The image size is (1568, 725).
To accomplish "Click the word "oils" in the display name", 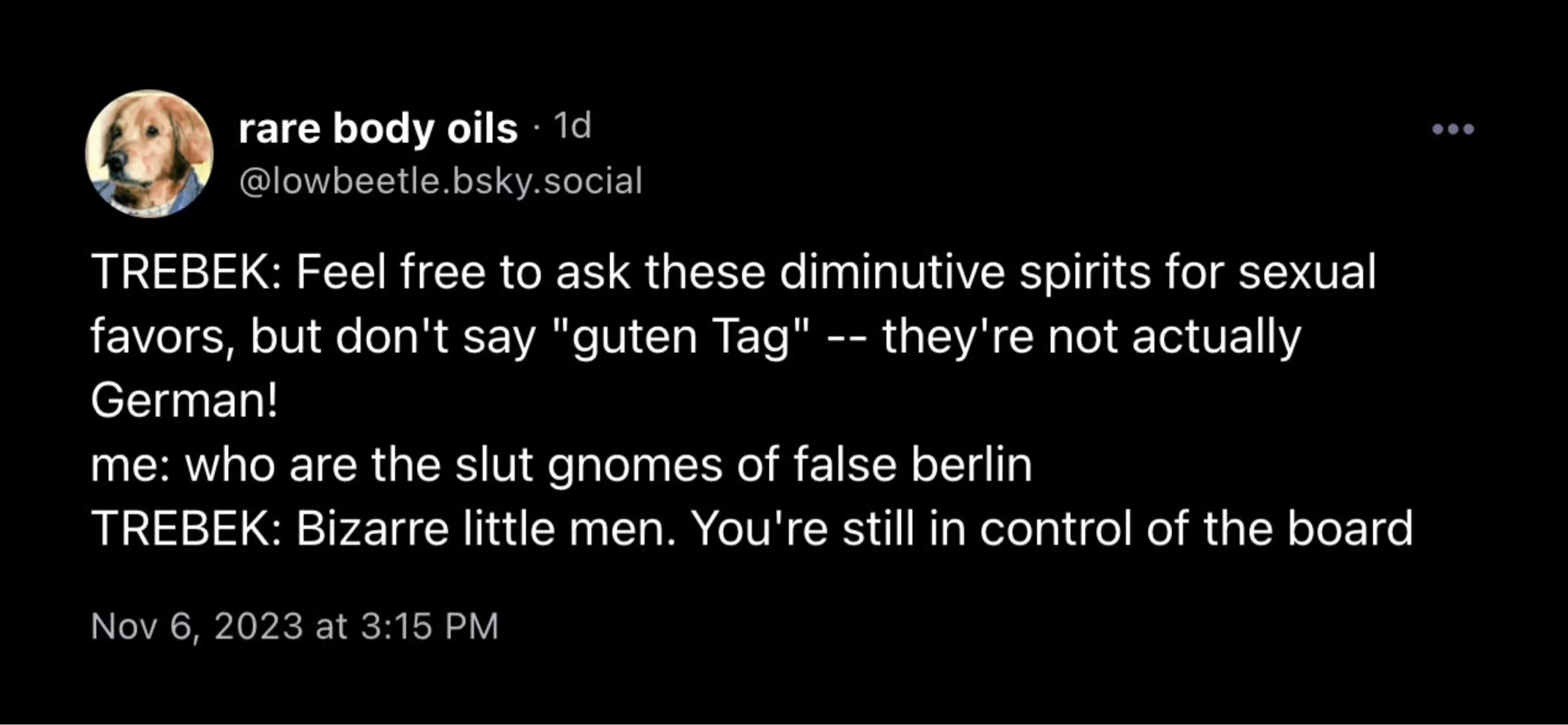I will 482,128.
